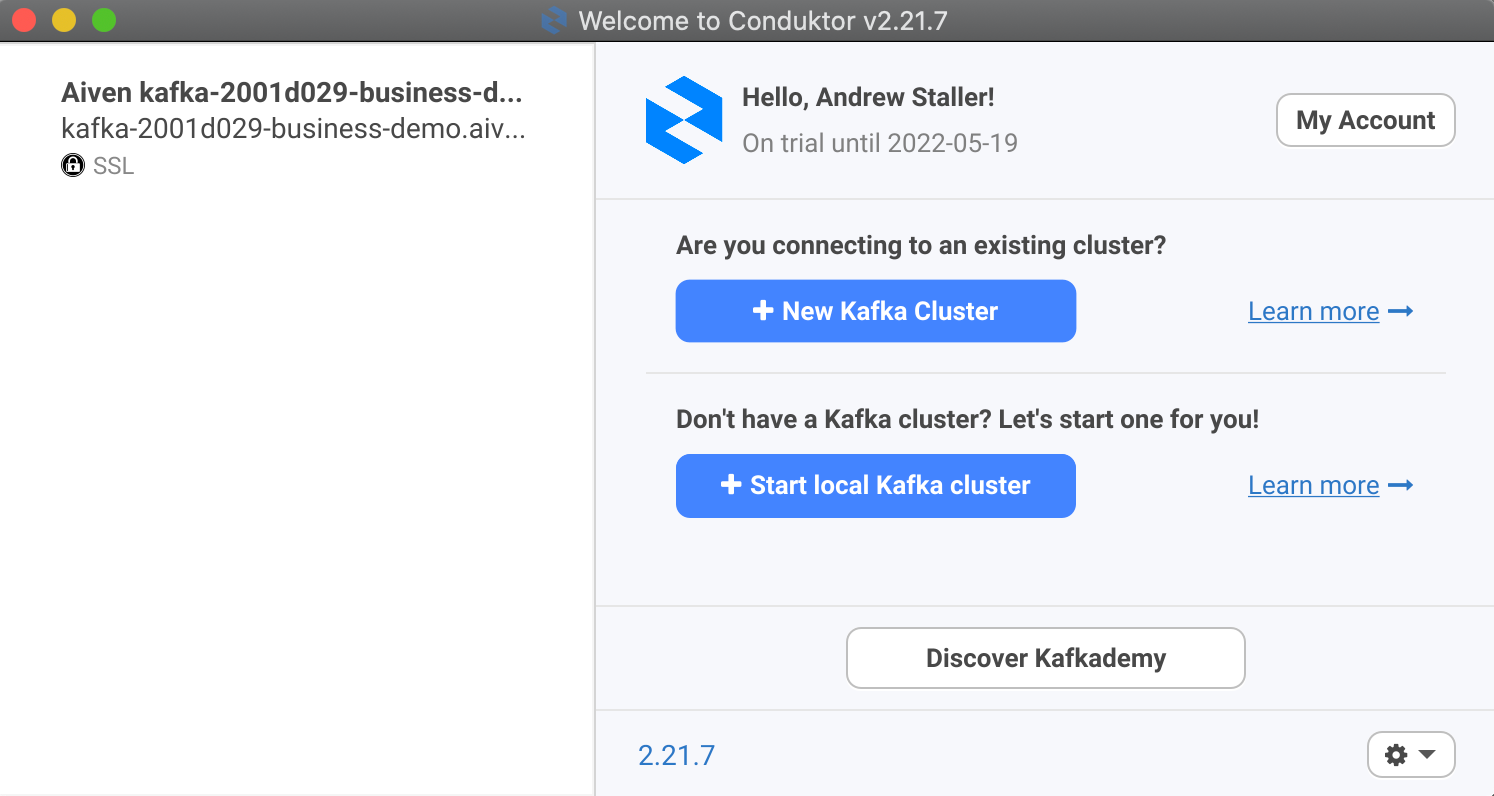Click the 2.21.7 version link
Viewport: 1494px width, 796px height.
[677, 755]
